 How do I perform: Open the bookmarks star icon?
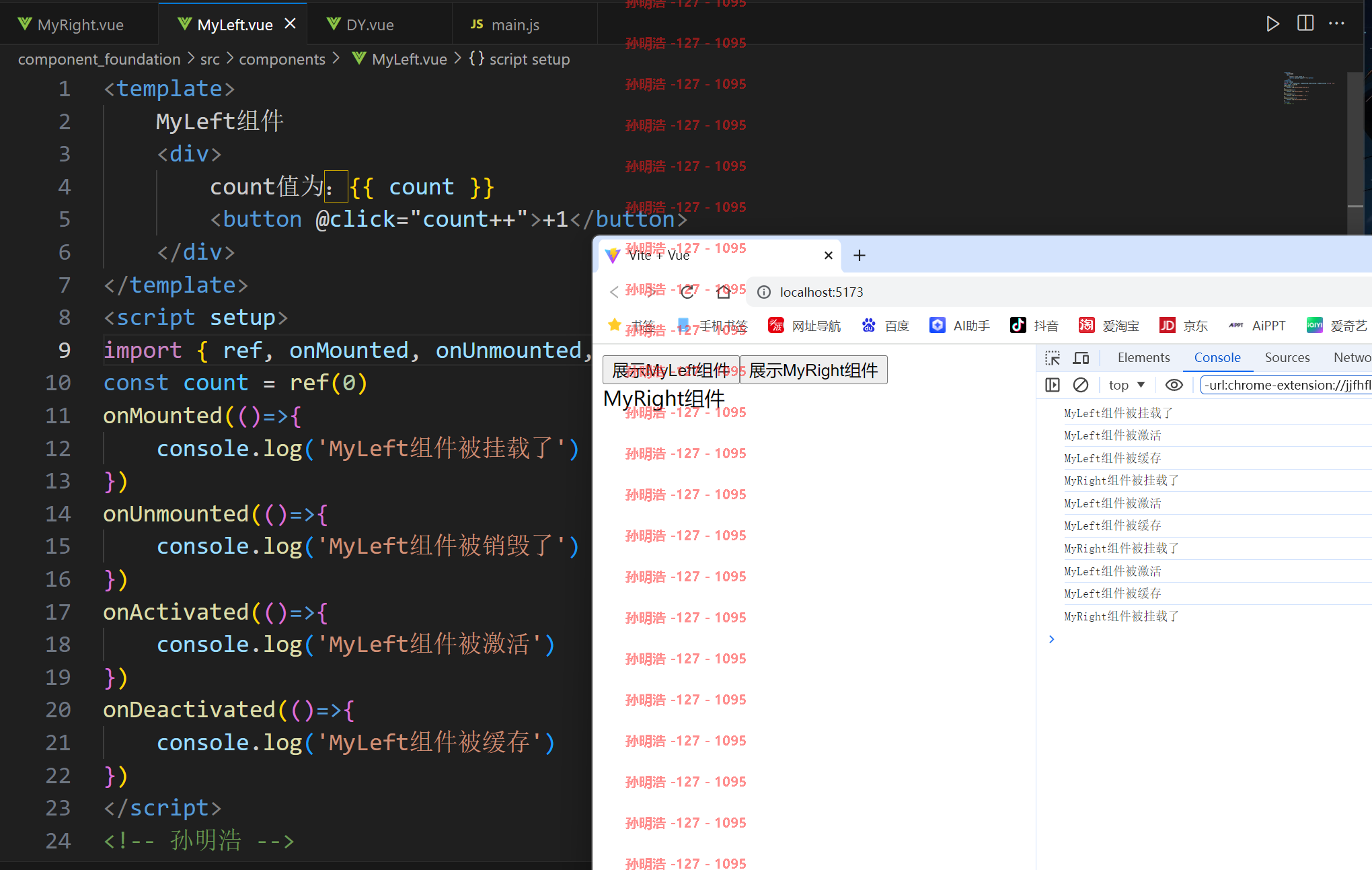[x=614, y=326]
